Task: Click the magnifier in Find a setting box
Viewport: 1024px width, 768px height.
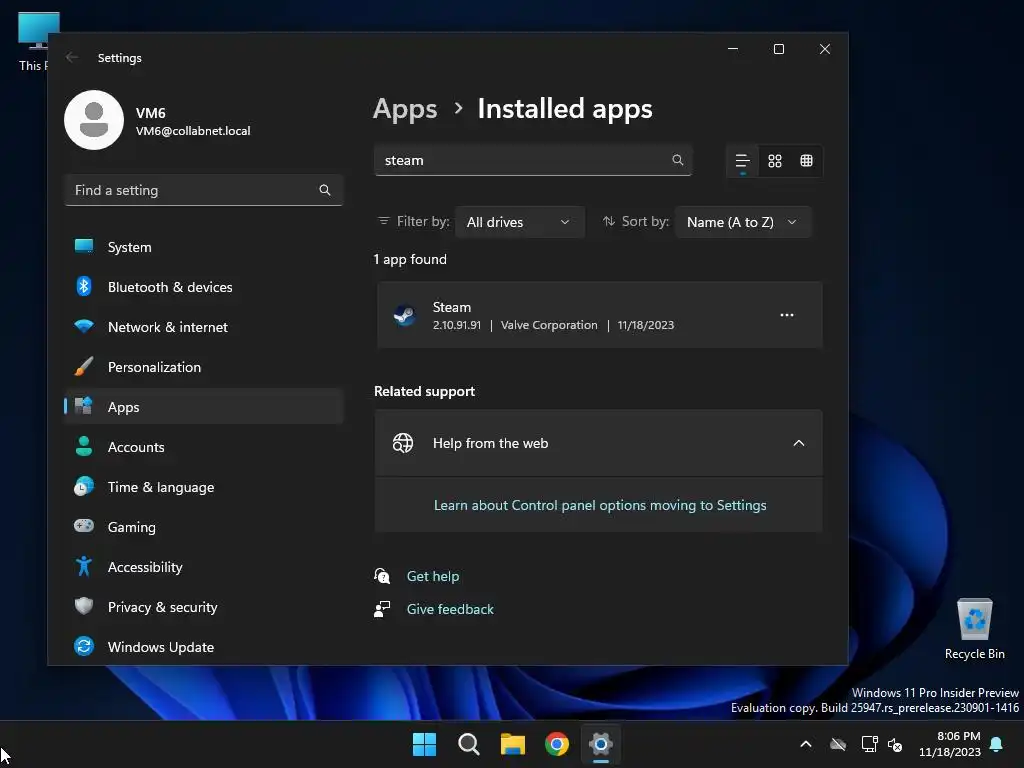Action: [x=325, y=190]
